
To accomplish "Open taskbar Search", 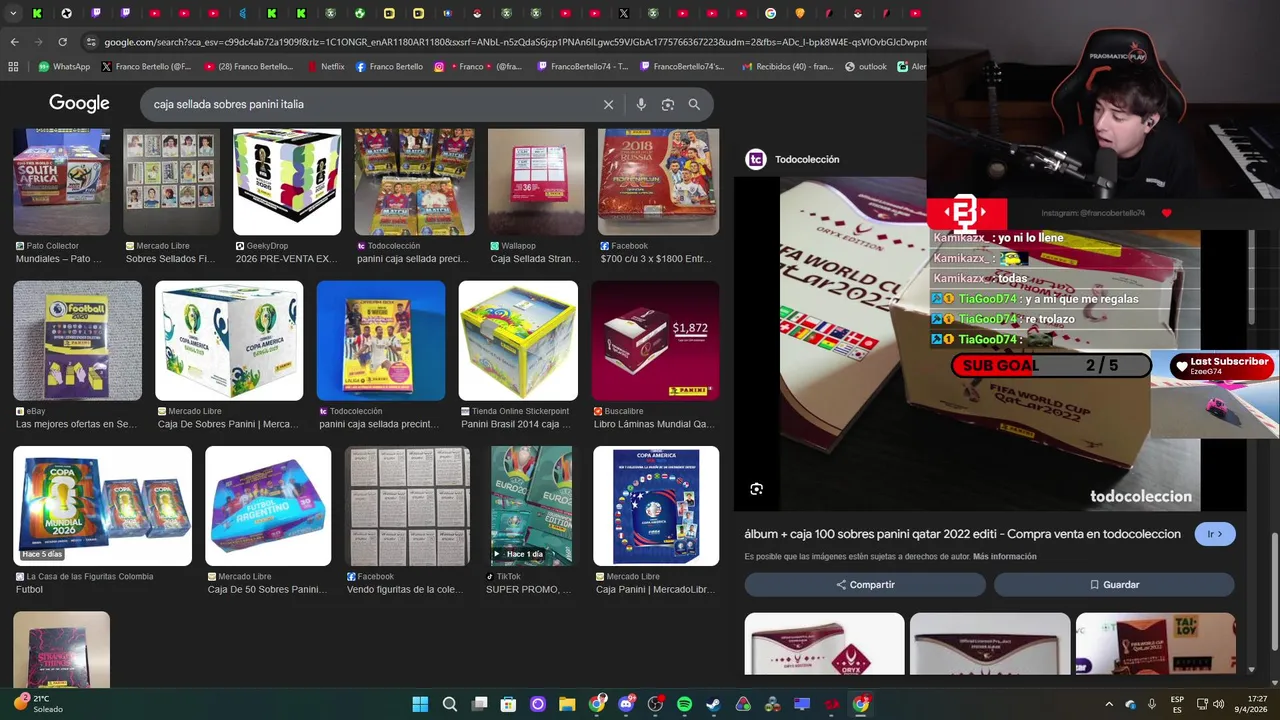I will (450, 704).
